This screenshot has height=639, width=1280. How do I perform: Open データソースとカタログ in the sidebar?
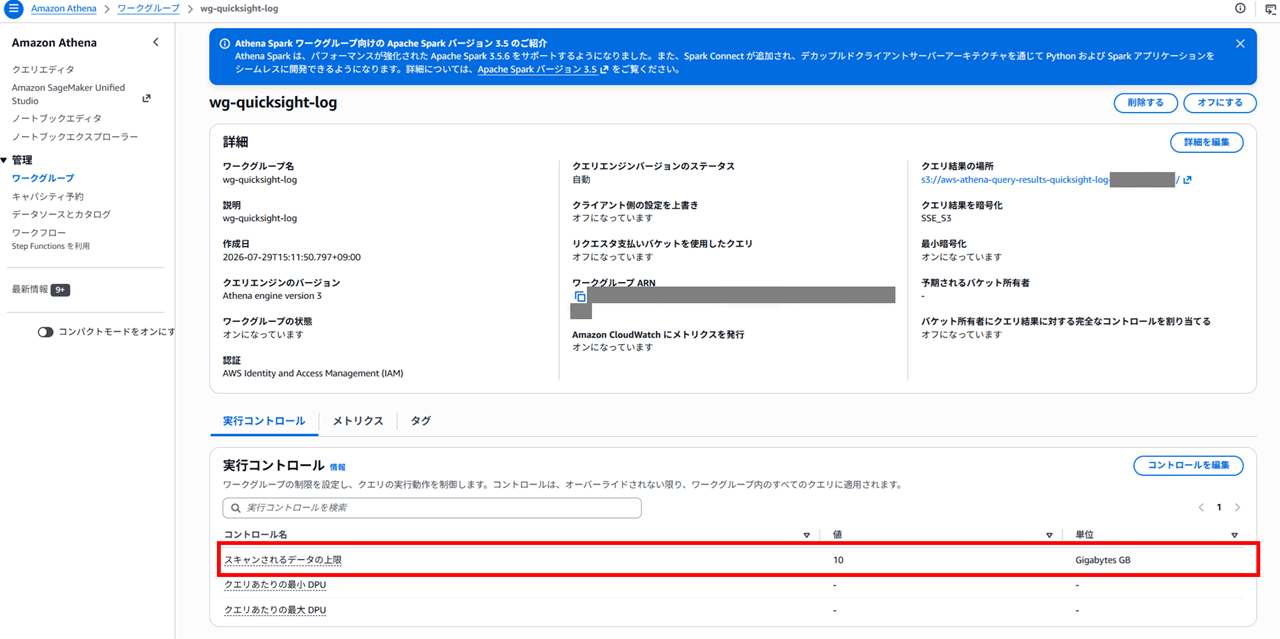pos(61,215)
